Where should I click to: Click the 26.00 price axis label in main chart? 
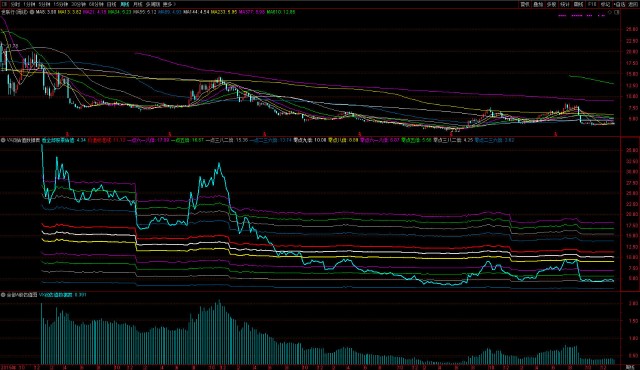632,29
